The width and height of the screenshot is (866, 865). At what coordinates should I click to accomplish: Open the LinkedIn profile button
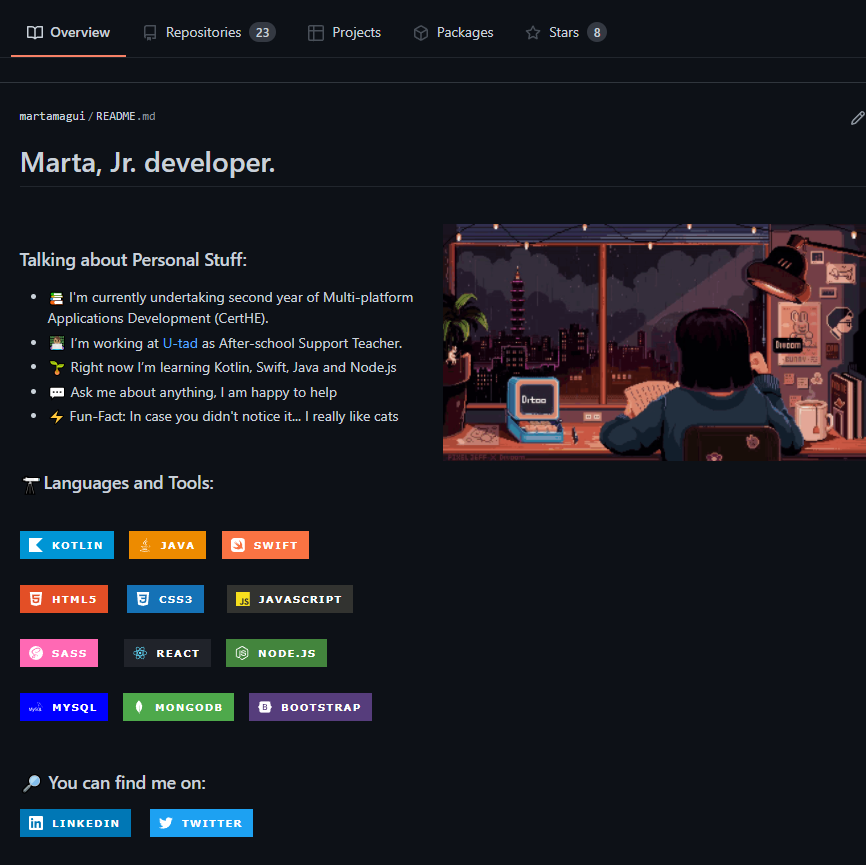point(76,823)
